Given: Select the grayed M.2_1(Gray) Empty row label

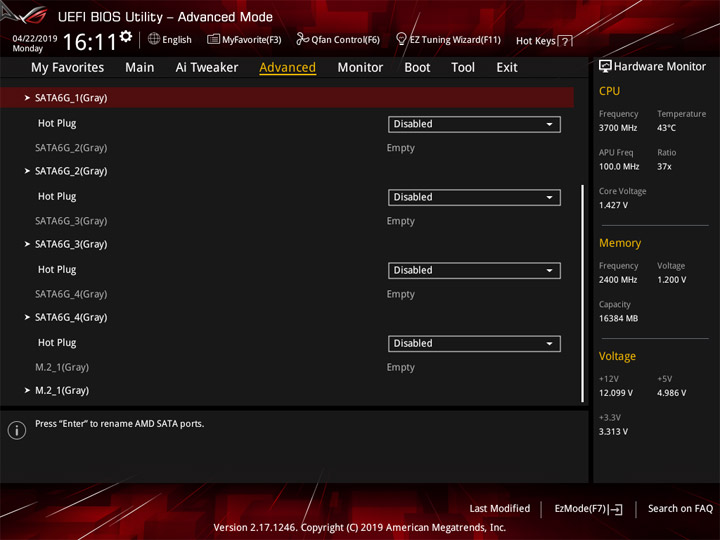Looking at the screenshot, I should tap(62, 367).
